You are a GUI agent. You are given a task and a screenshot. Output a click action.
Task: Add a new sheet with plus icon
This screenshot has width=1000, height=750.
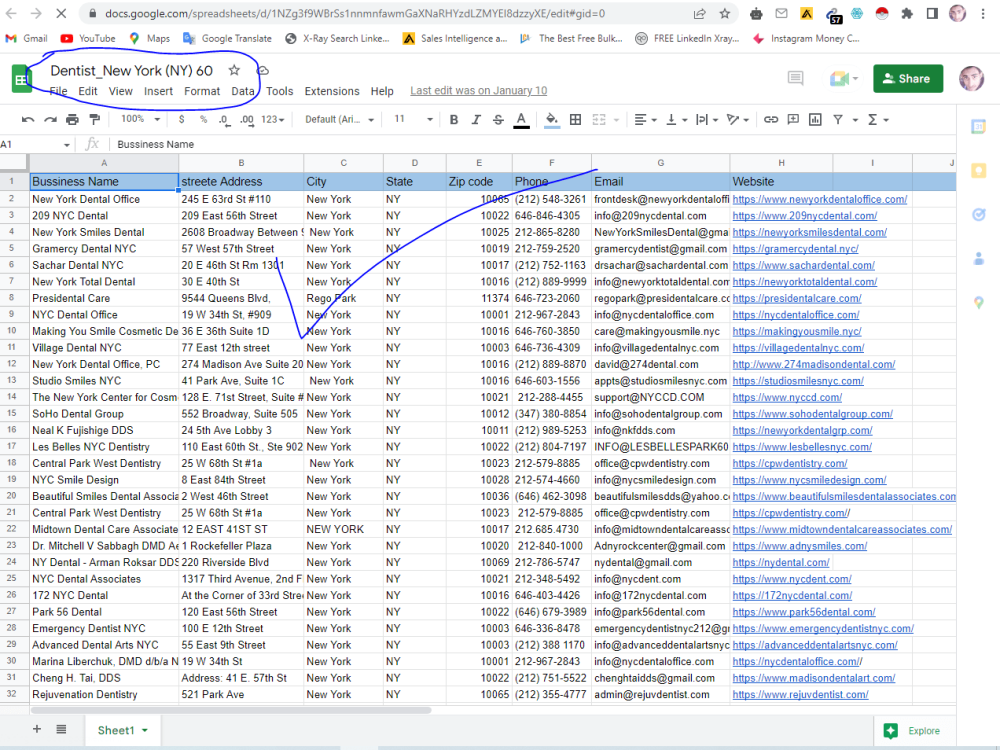click(37, 730)
